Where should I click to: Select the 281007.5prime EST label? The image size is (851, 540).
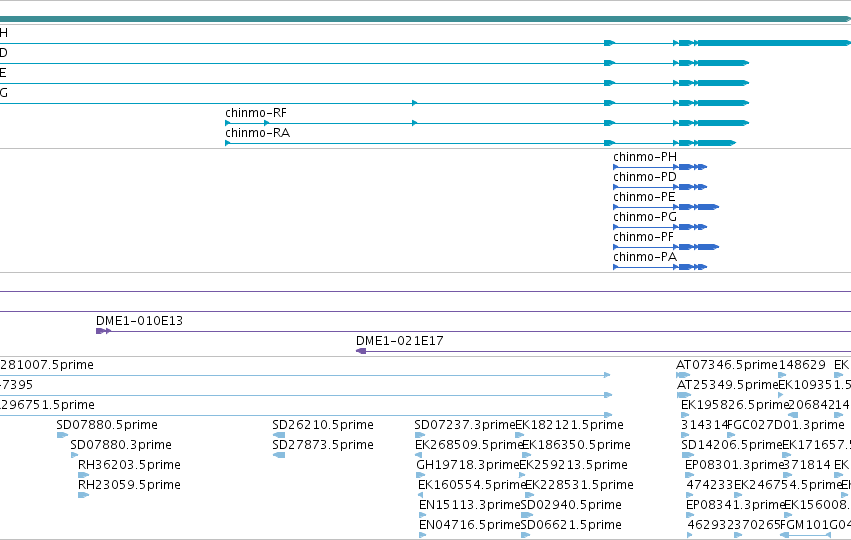[47, 365]
